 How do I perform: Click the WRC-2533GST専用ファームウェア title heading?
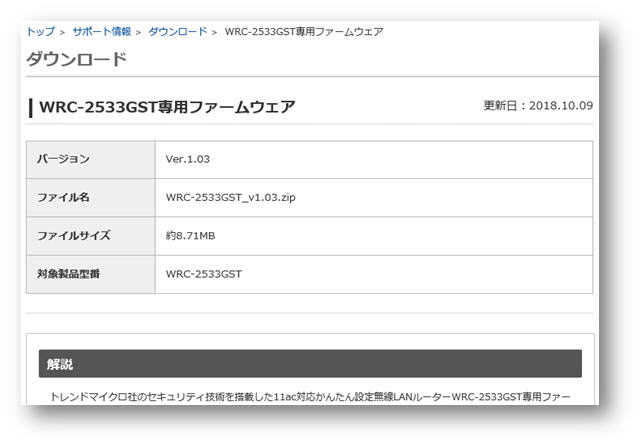pos(167,107)
